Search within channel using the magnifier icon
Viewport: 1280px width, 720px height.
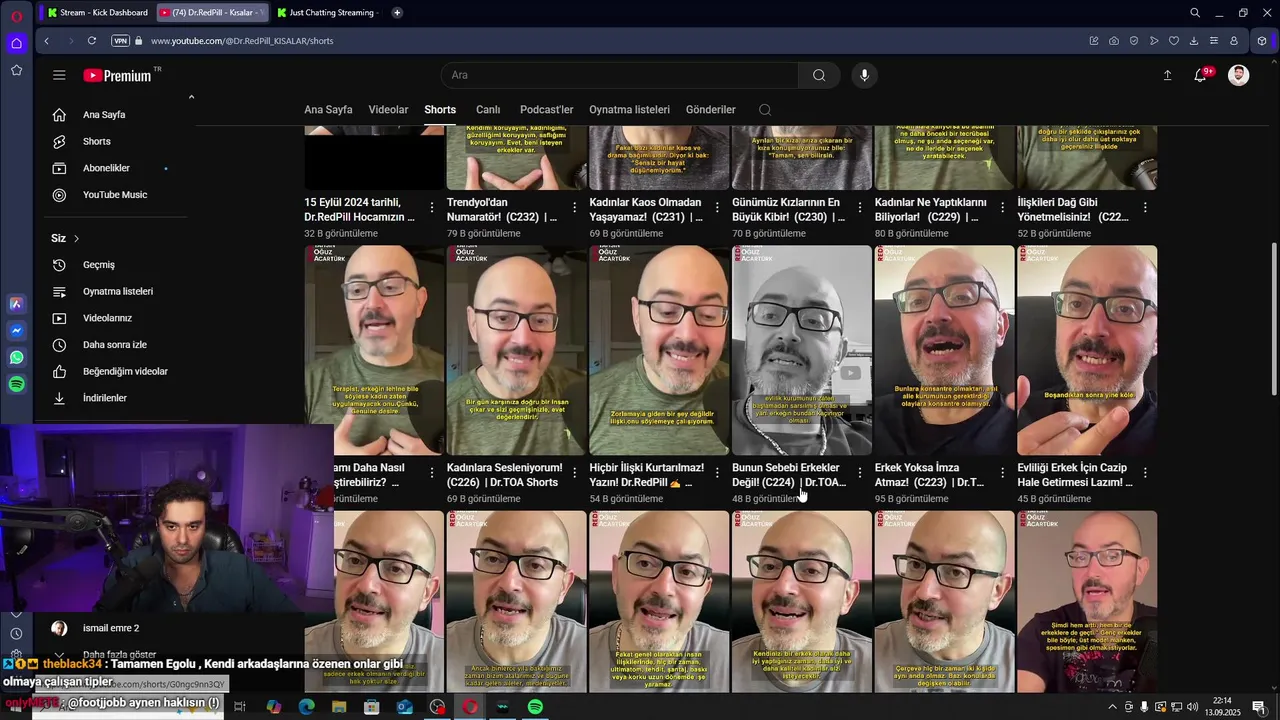pos(765,110)
